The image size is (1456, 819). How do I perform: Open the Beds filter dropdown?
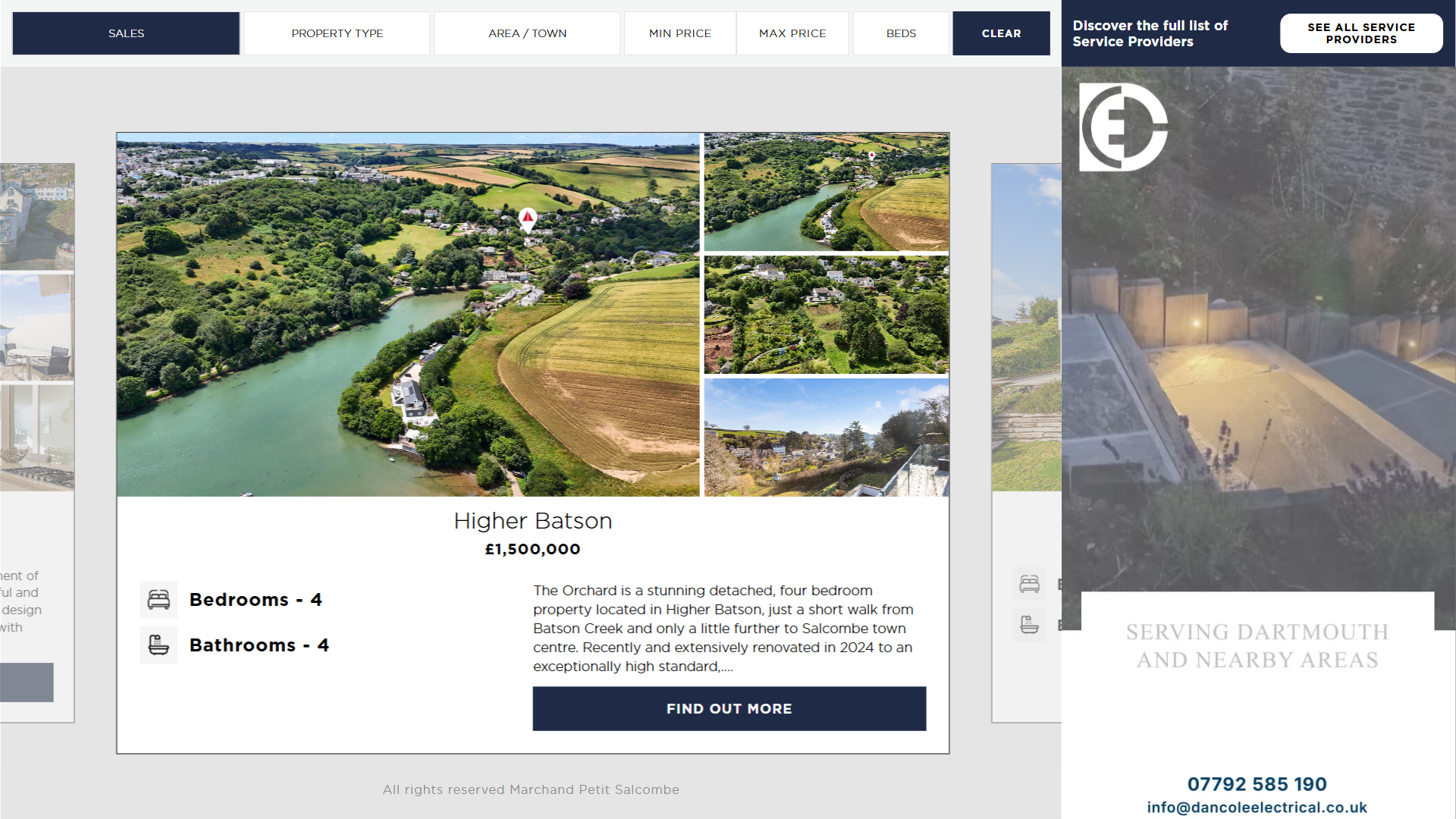click(901, 33)
